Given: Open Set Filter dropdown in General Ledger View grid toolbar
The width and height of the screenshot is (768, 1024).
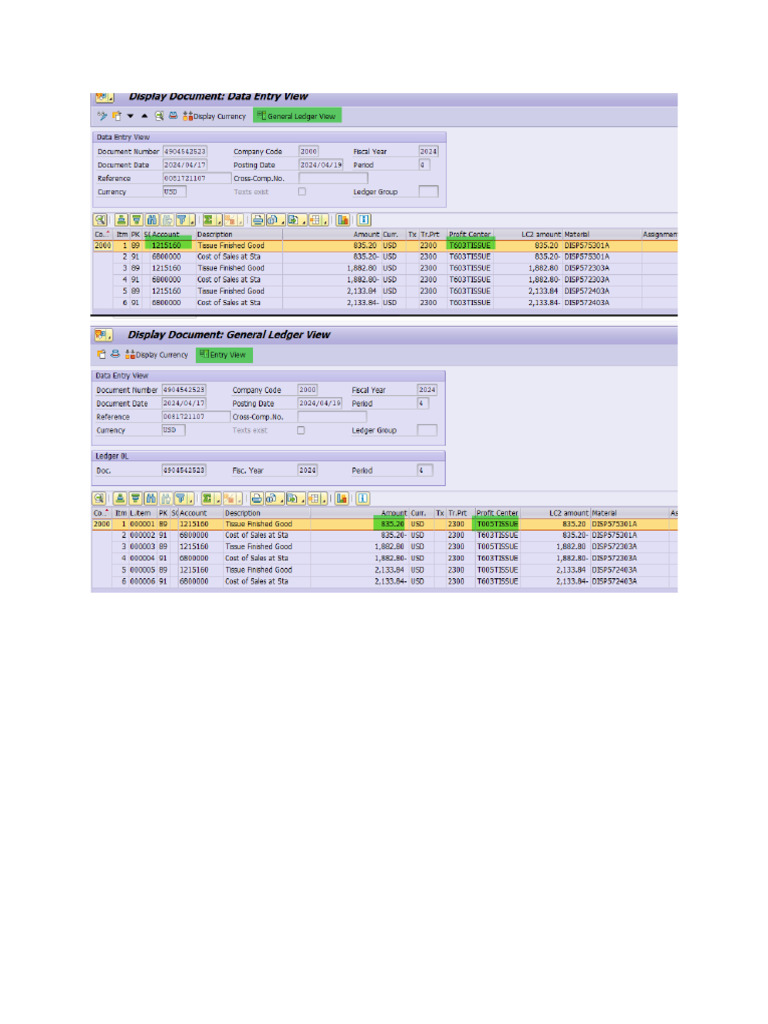Looking at the screenshot, I should (185, 499).
